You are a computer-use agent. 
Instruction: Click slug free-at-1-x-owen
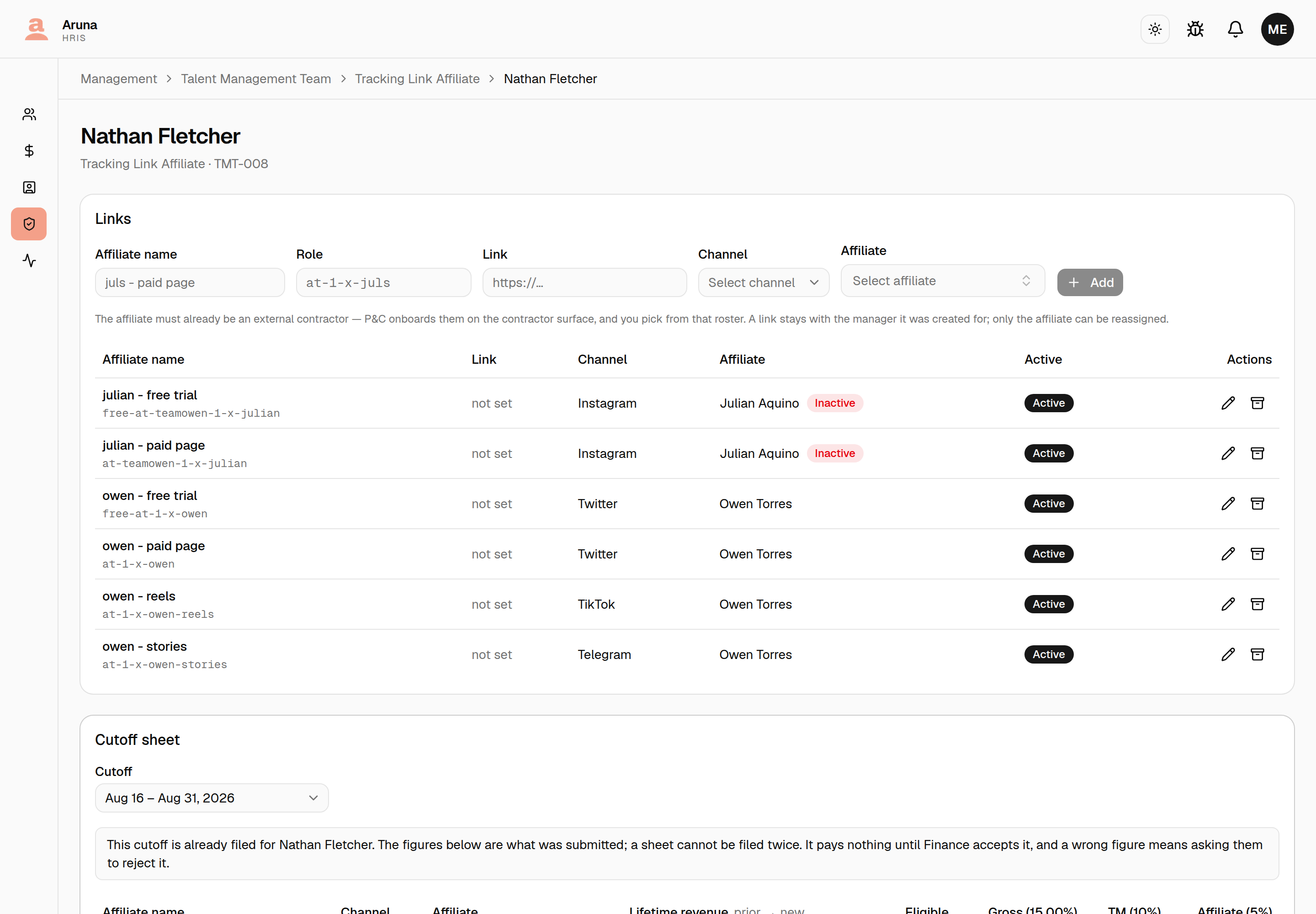click(154, 514)
